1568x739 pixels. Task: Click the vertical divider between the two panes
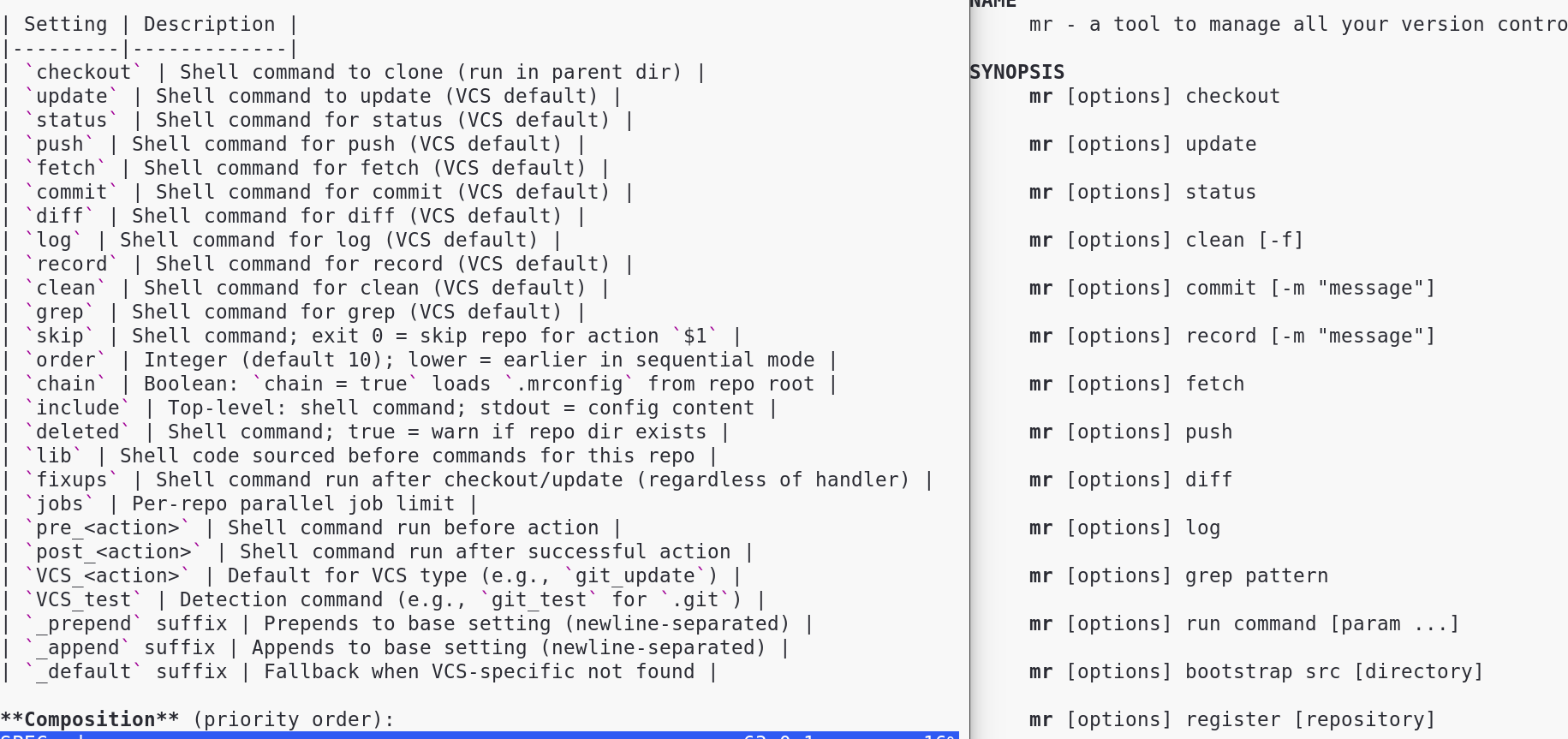[969, 369]
